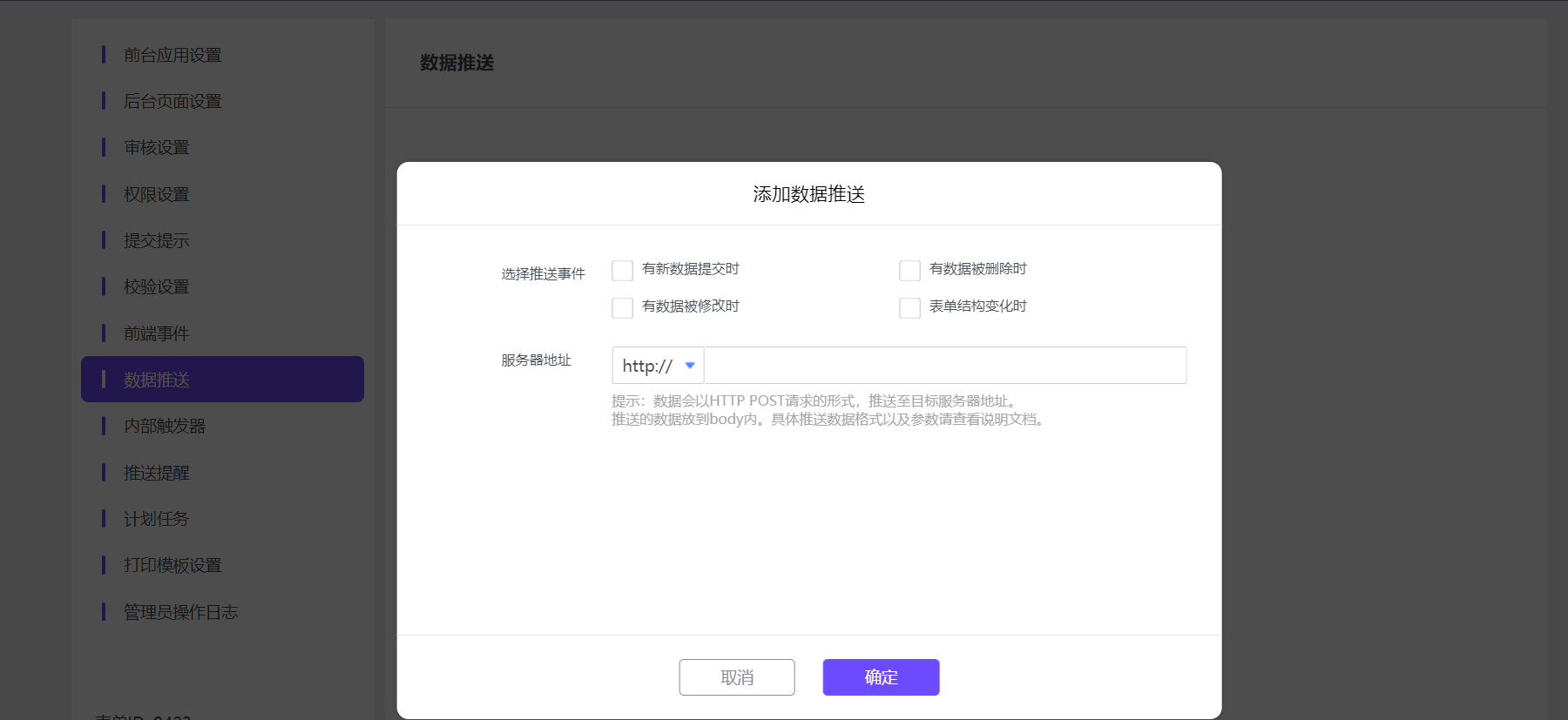The height and width of the screenshot is (720, 1568).
Task: Tick the 有数据被修改时 checkbox
Action: click(622, 308)
